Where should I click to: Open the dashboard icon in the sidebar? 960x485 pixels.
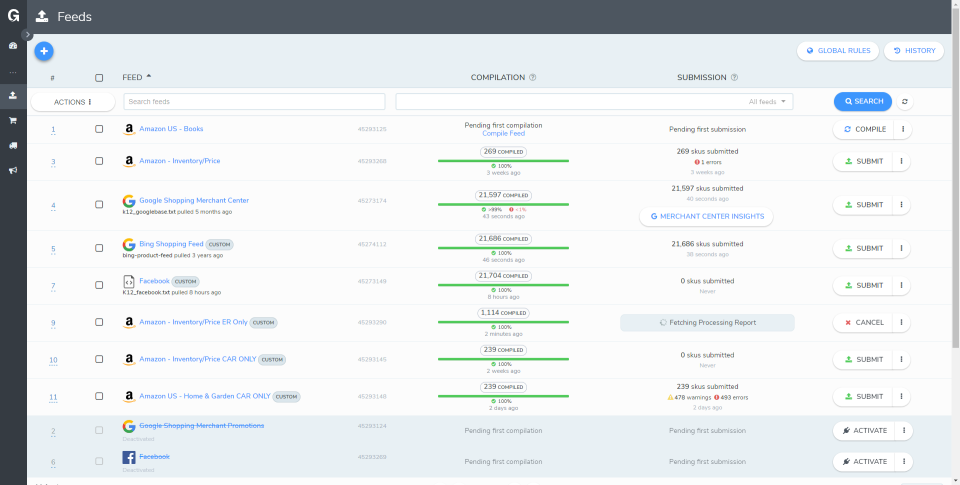(x=13, y=45)
